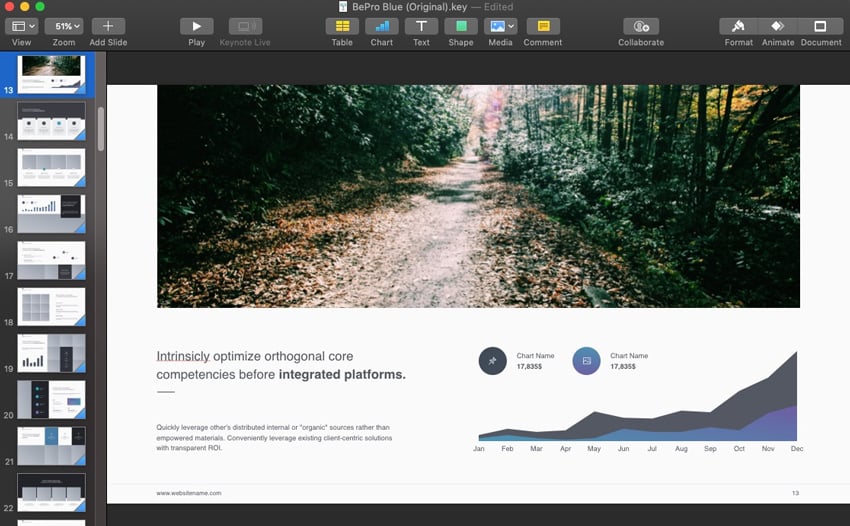Open the Chart insert tool
Screen dimensions: 850x526
(382, 27)
